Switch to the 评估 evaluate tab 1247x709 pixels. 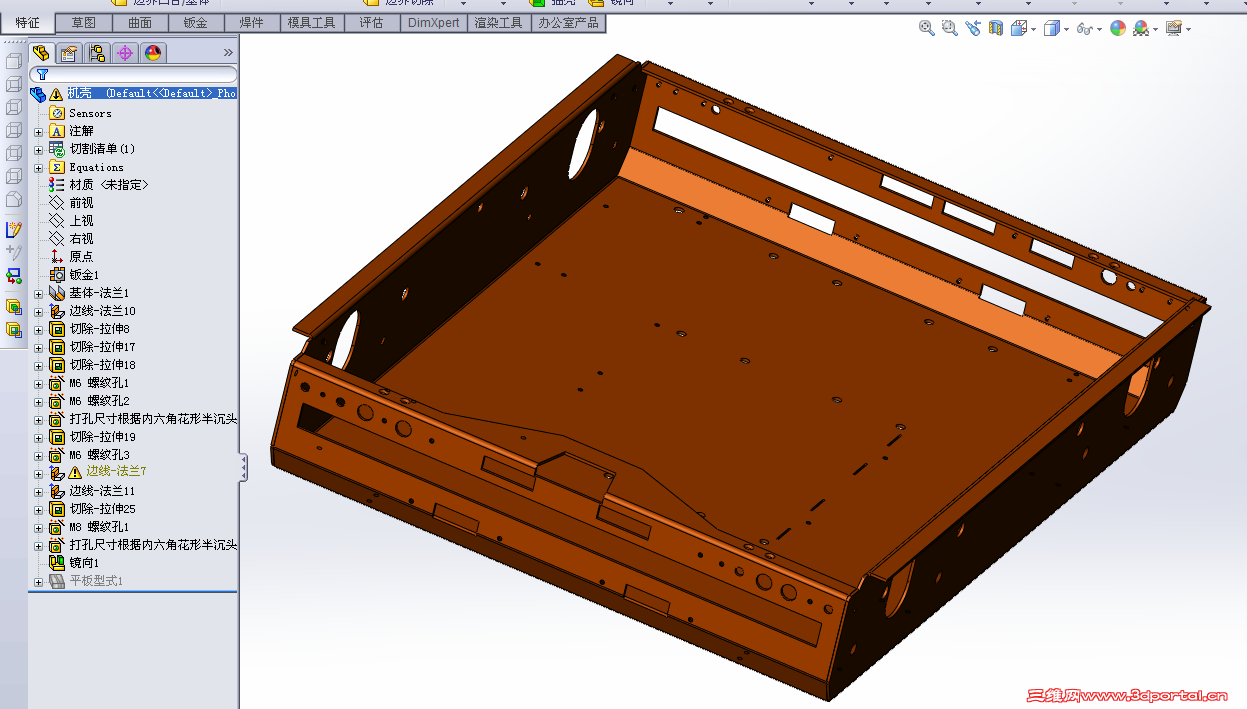[x=371, y=22]
